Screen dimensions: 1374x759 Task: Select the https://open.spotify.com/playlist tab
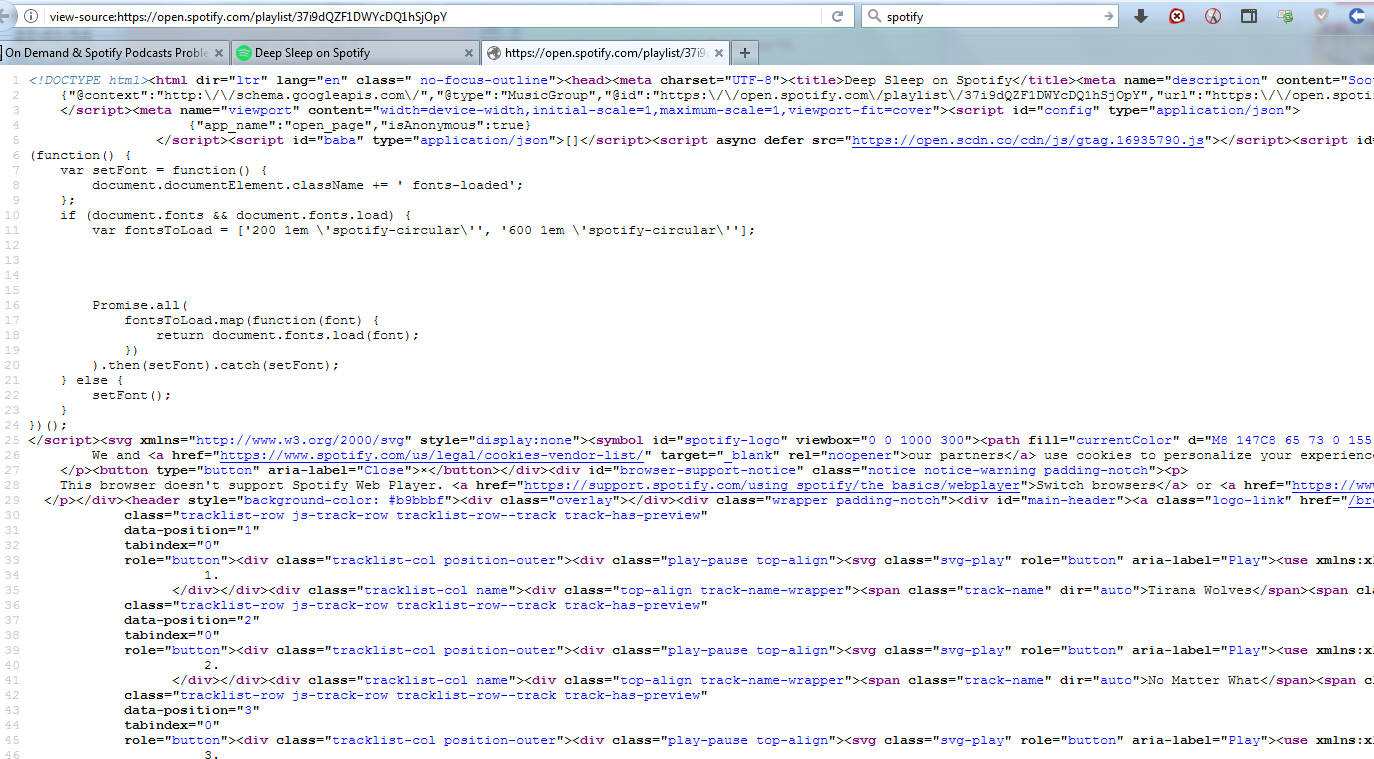point(605,53)
